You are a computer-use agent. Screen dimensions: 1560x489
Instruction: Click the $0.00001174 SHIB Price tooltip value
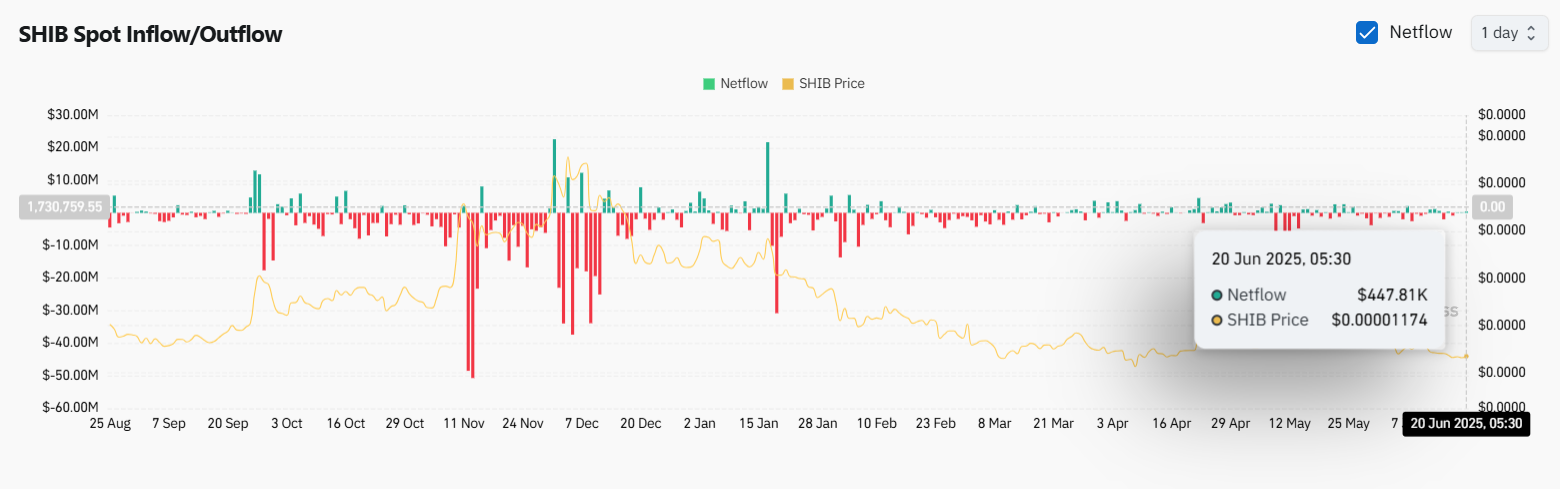coord(1380,320)
